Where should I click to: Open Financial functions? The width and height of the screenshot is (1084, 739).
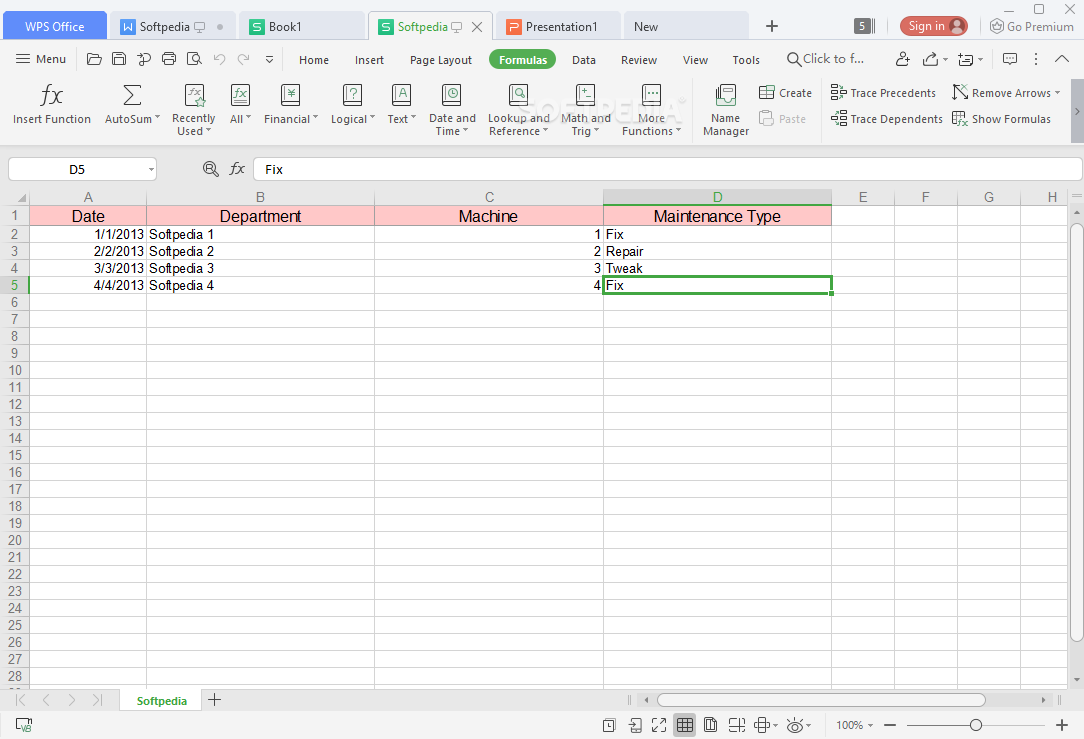290,104
